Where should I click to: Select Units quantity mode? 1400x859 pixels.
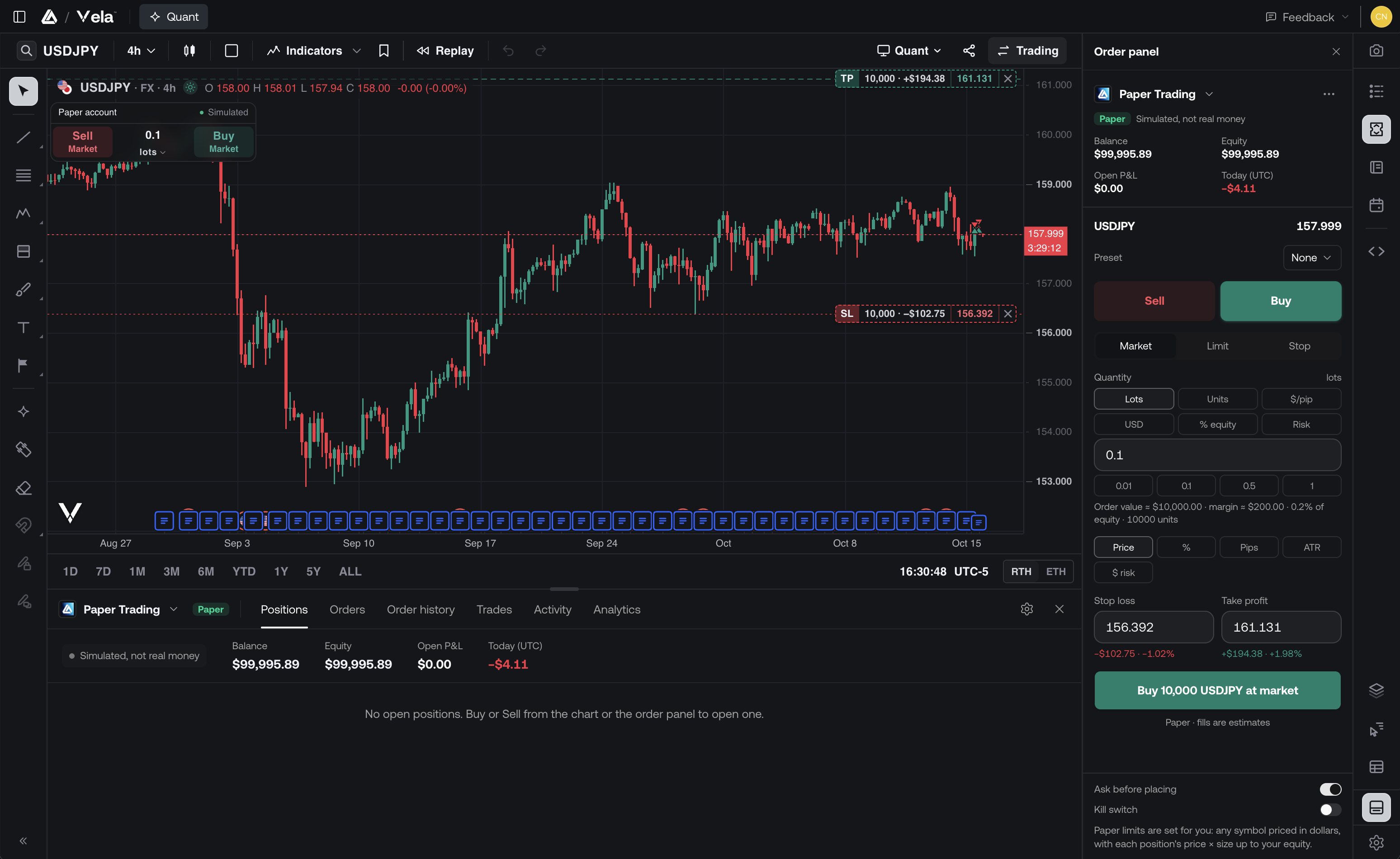[x=1217, y=399]
